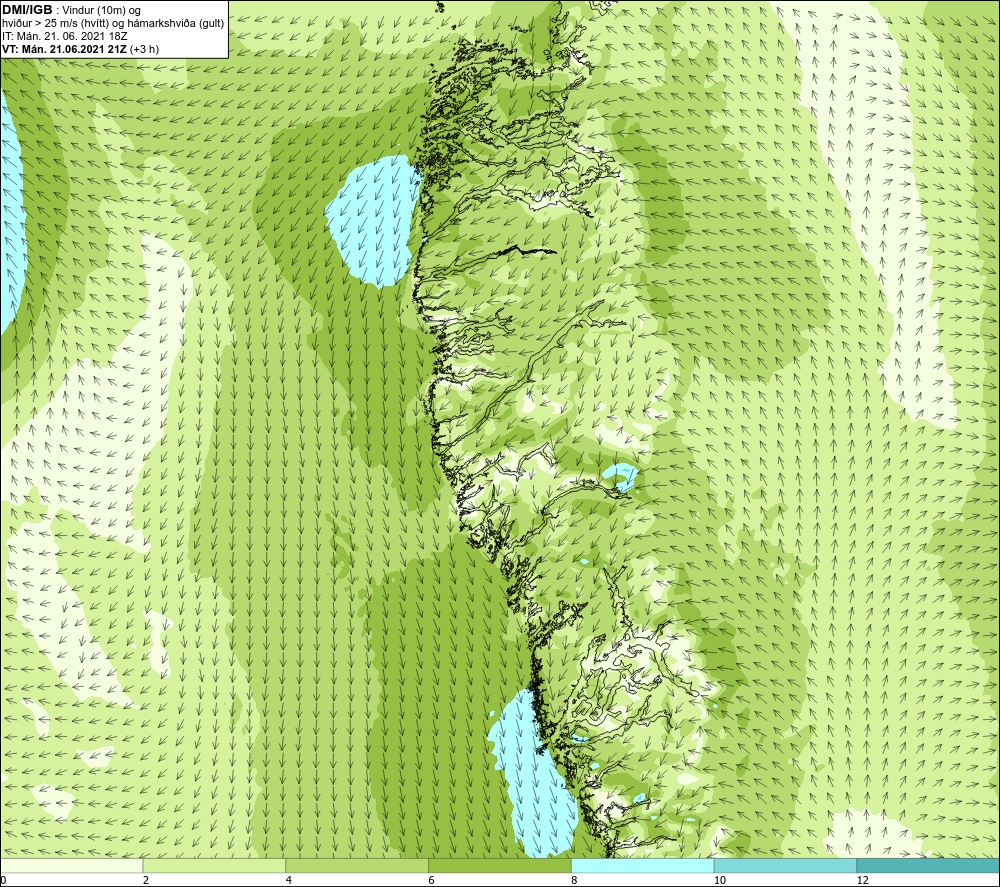
Task: Click the 0–2 m/s palest color bar segment
Action: click(71, 865)
